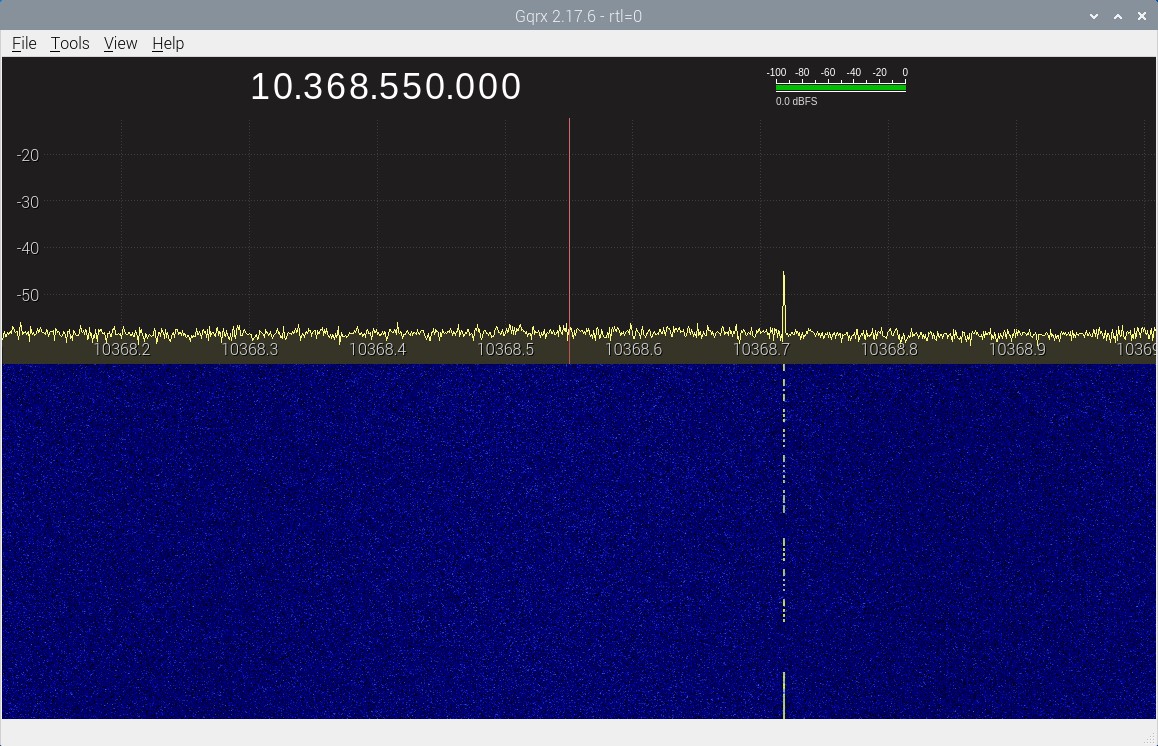Click the dashed signal trace in the waterfall

click(784, 480)
